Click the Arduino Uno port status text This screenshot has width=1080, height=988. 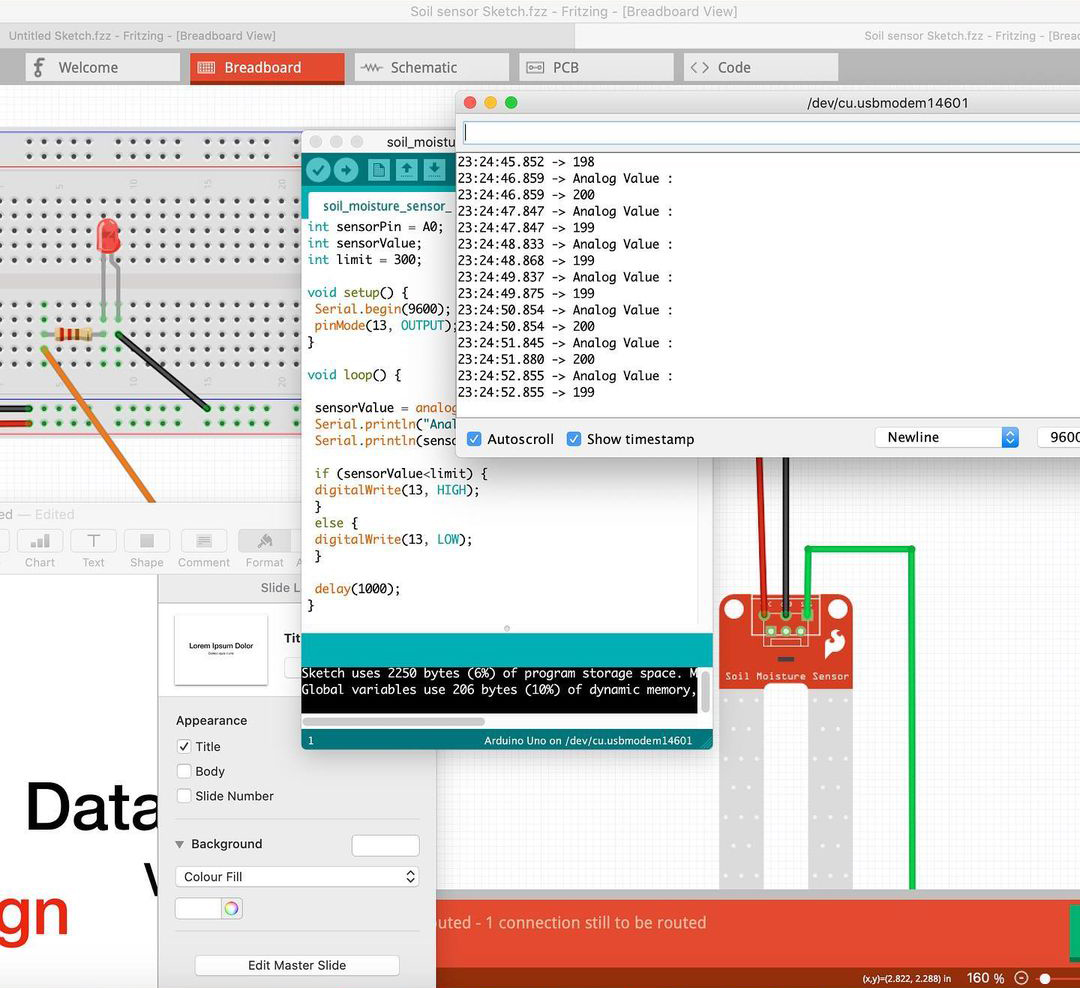coord(588,741)
